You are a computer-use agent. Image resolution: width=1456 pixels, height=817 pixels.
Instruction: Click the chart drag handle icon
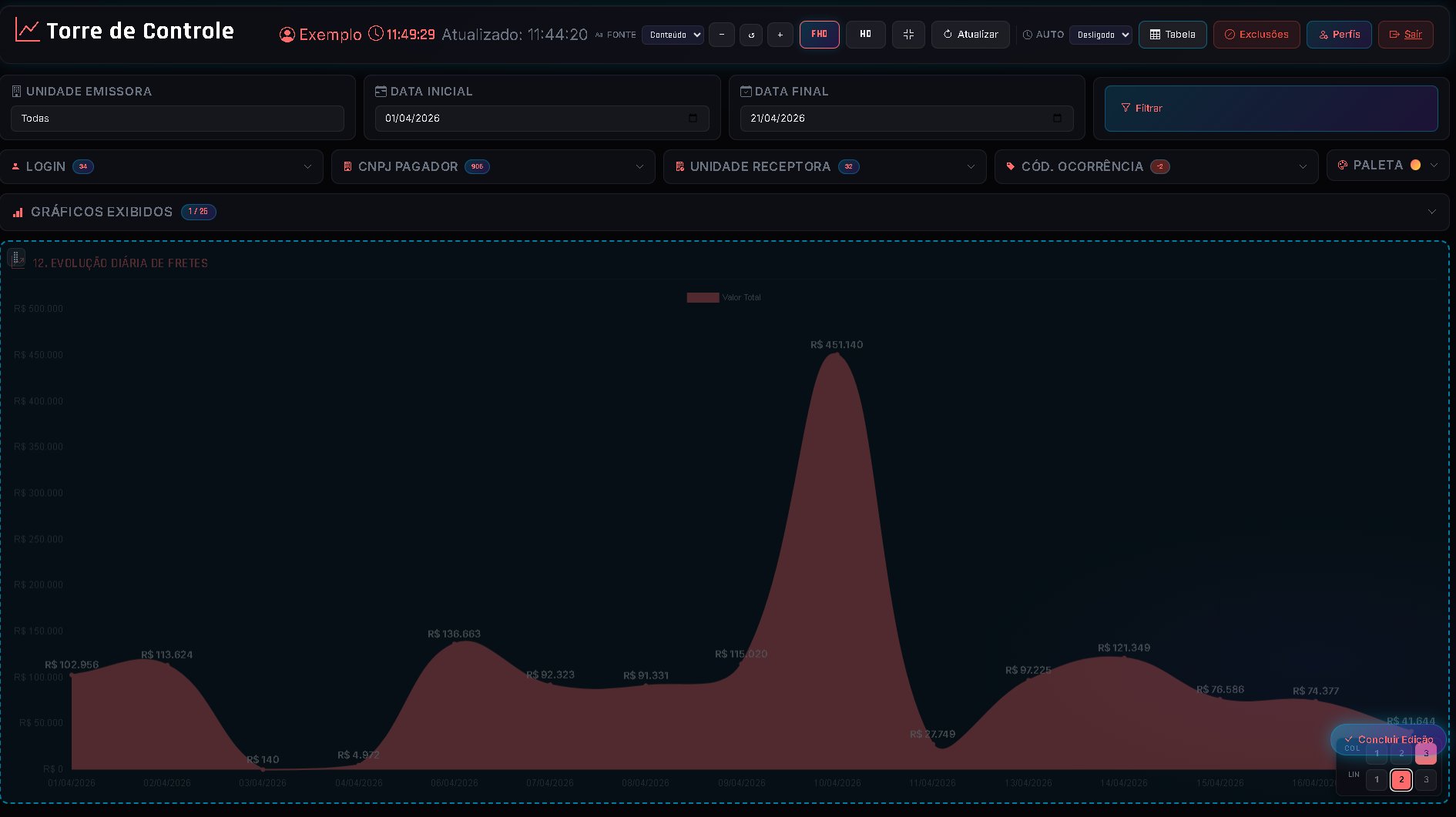pos(16,258)
